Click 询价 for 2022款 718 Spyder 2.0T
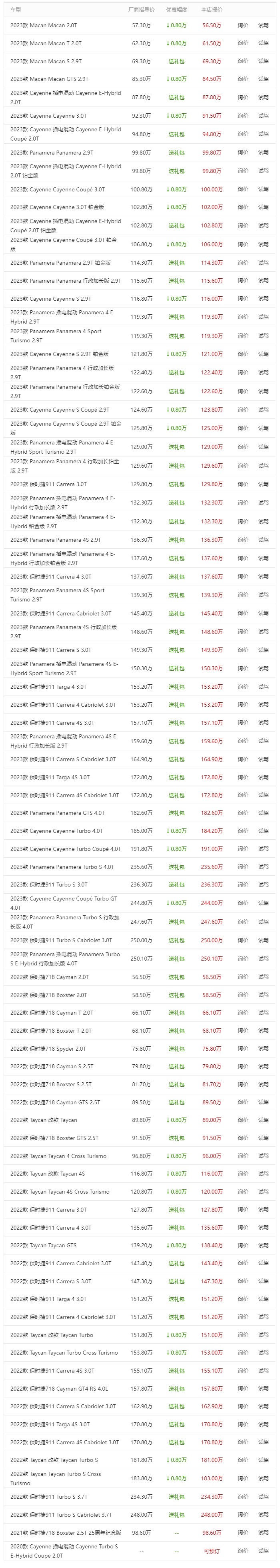 [243, 1049]
